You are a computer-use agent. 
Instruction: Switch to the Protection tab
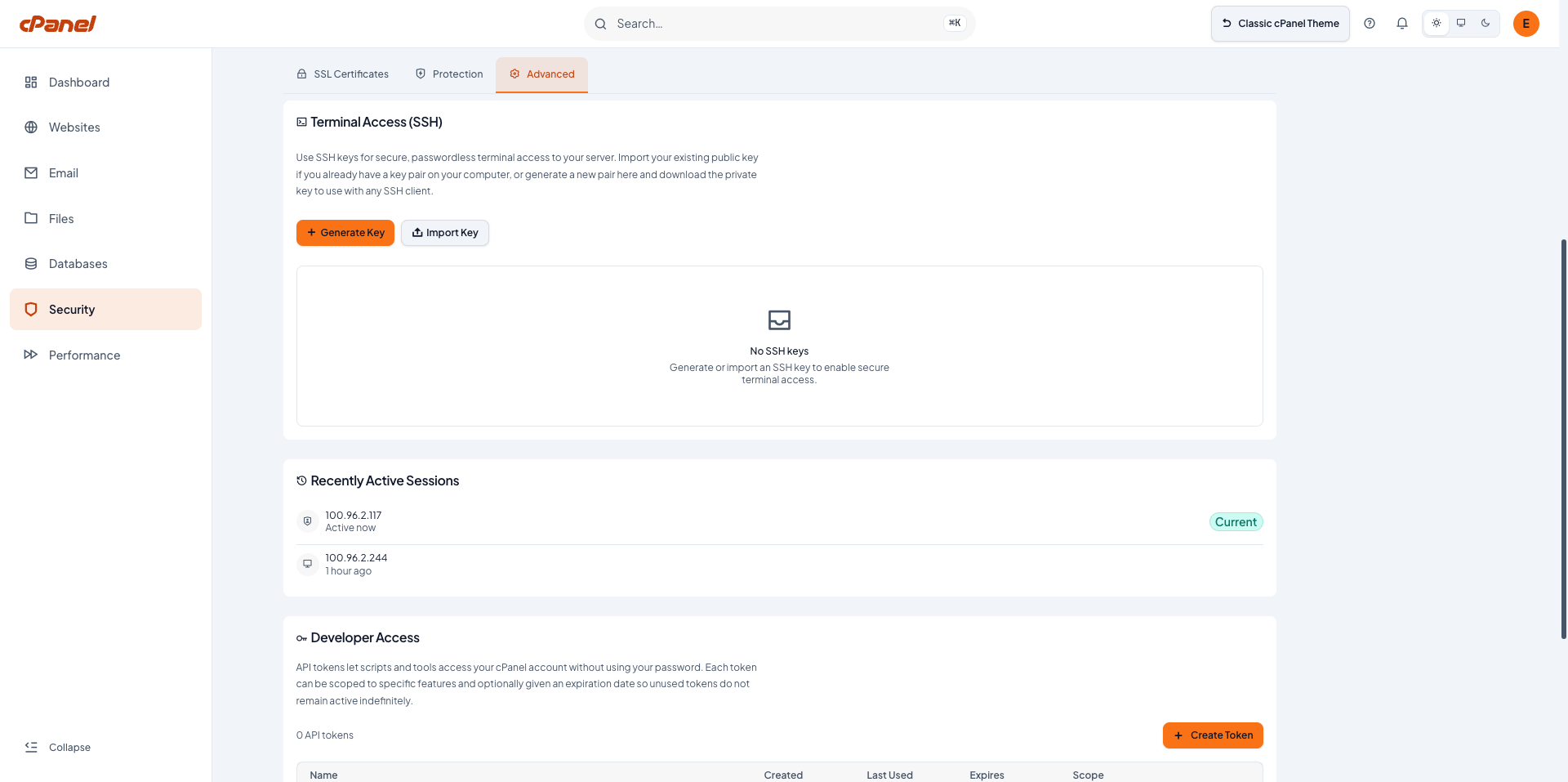point(449,74)
